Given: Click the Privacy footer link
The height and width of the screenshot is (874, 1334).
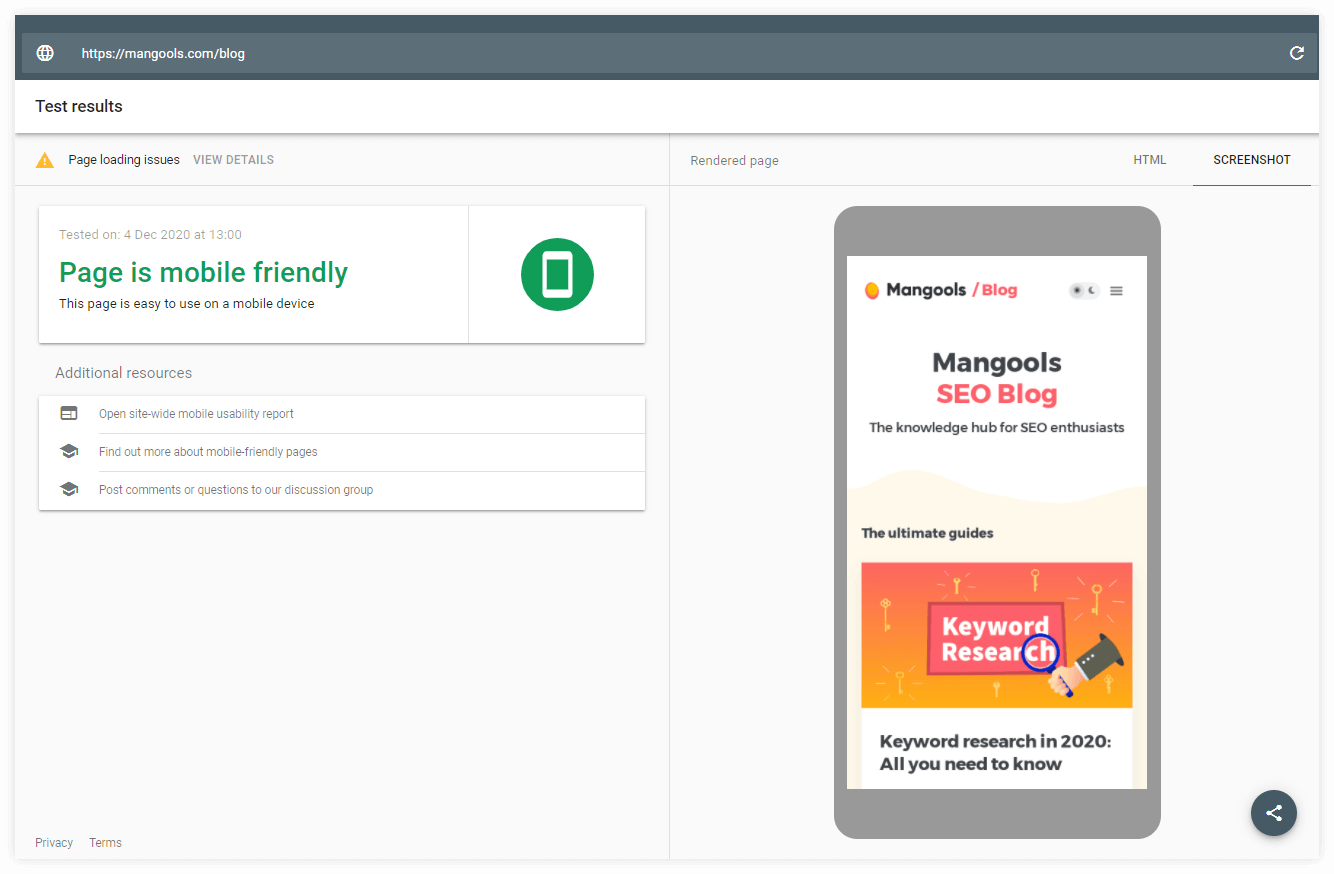Looking at the screenshot, I should 54,843.
